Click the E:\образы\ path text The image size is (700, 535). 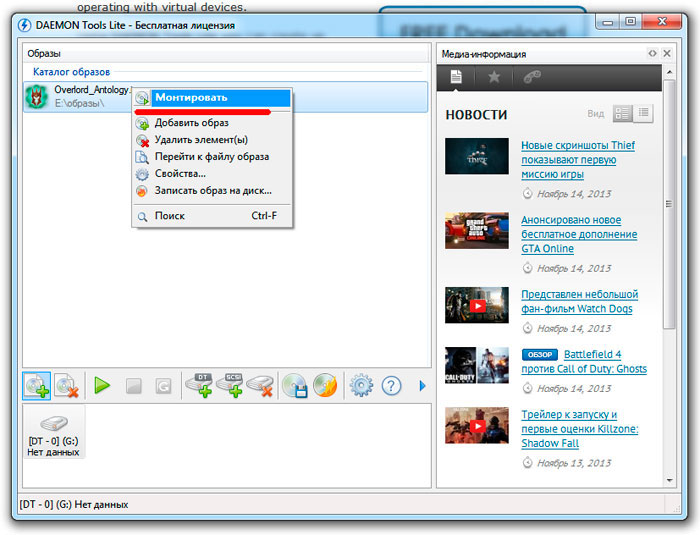[79, 103]
